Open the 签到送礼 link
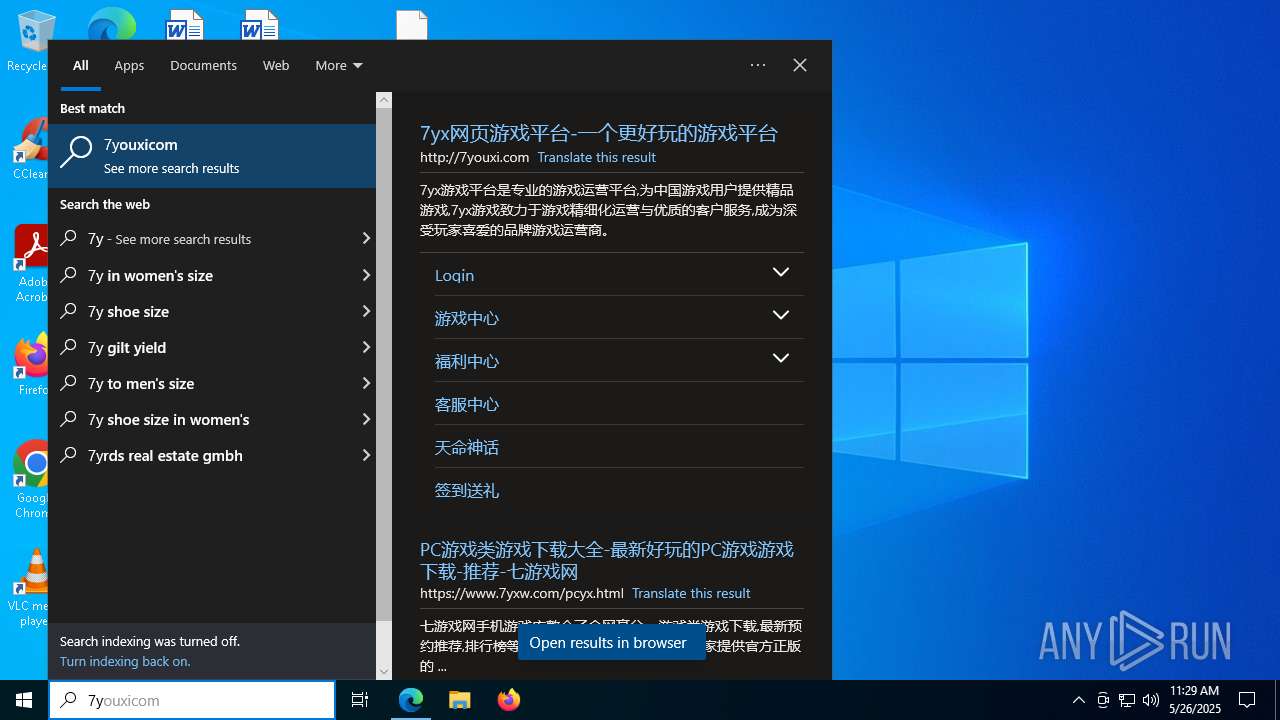Screen dimensions: 1280x720 click(x=466, y=490)
